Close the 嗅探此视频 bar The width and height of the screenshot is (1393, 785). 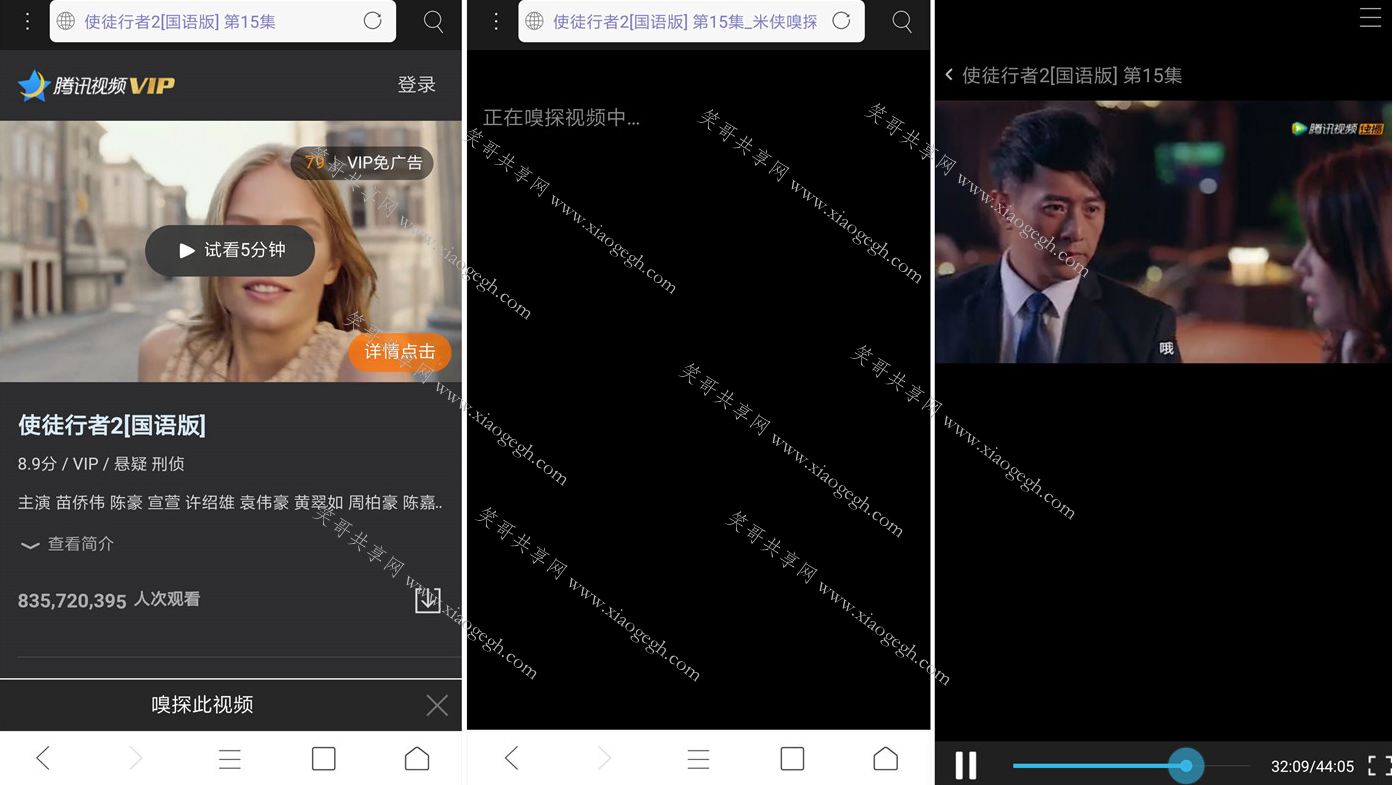pyautogui.click(x=437, y=705)
